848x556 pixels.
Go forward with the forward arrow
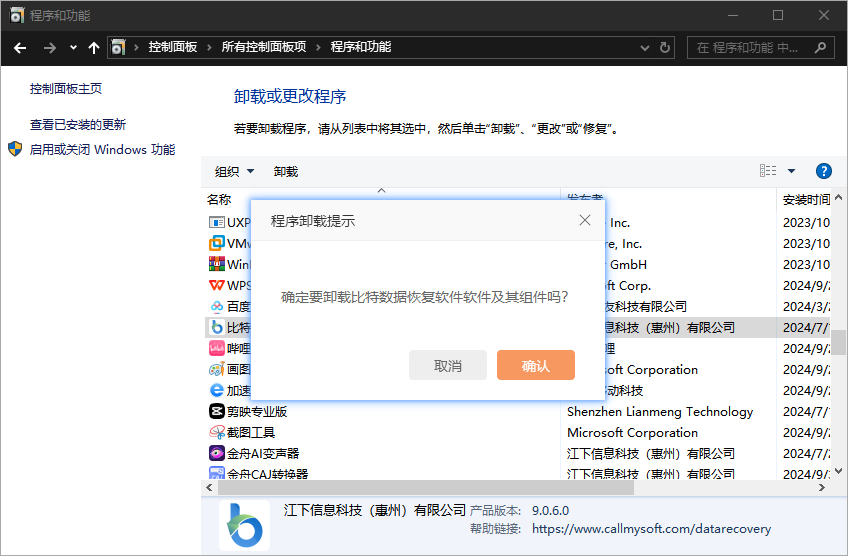(x=50, y=48)
